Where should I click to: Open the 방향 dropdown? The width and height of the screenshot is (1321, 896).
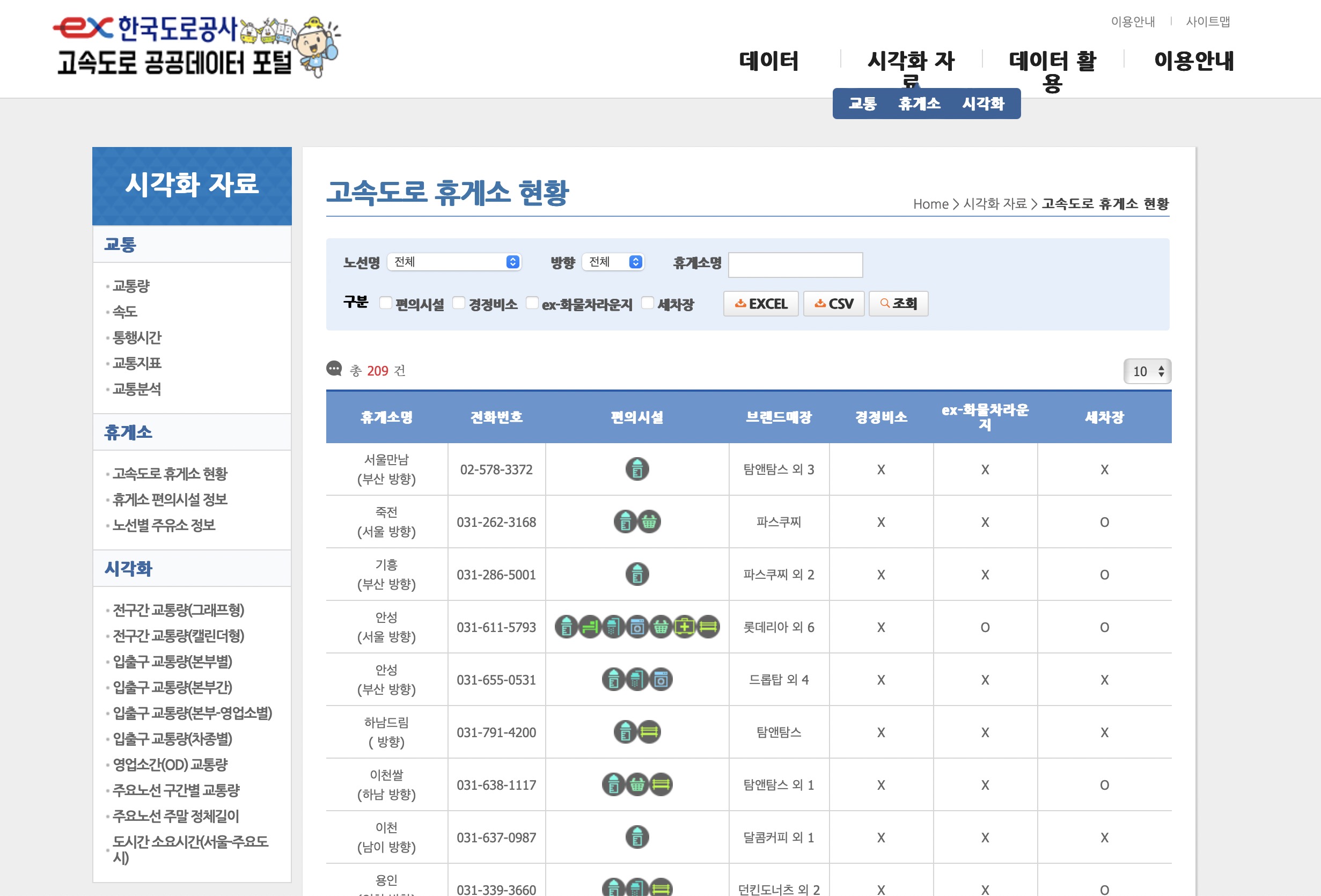613,261
